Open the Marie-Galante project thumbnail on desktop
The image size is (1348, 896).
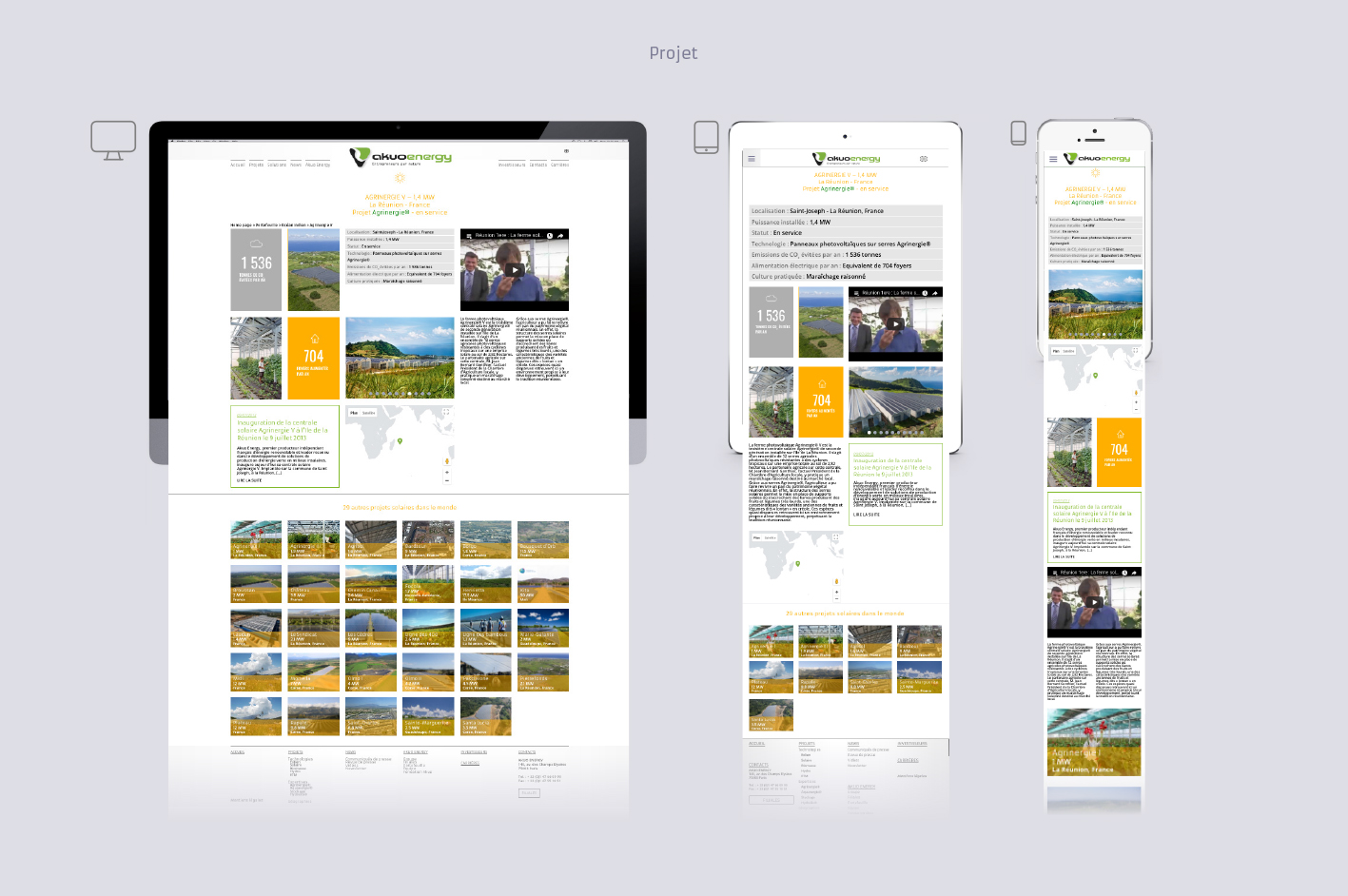[x=543, y=629]
